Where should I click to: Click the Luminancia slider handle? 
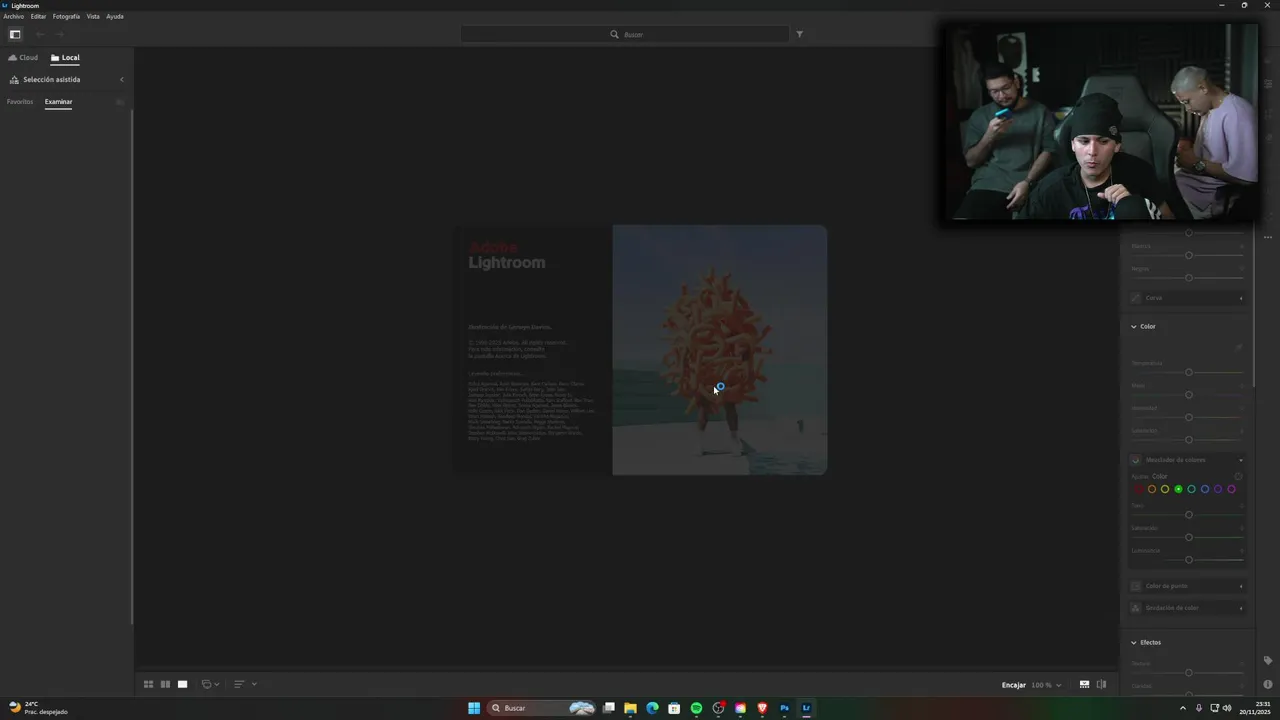(1189, 560)
